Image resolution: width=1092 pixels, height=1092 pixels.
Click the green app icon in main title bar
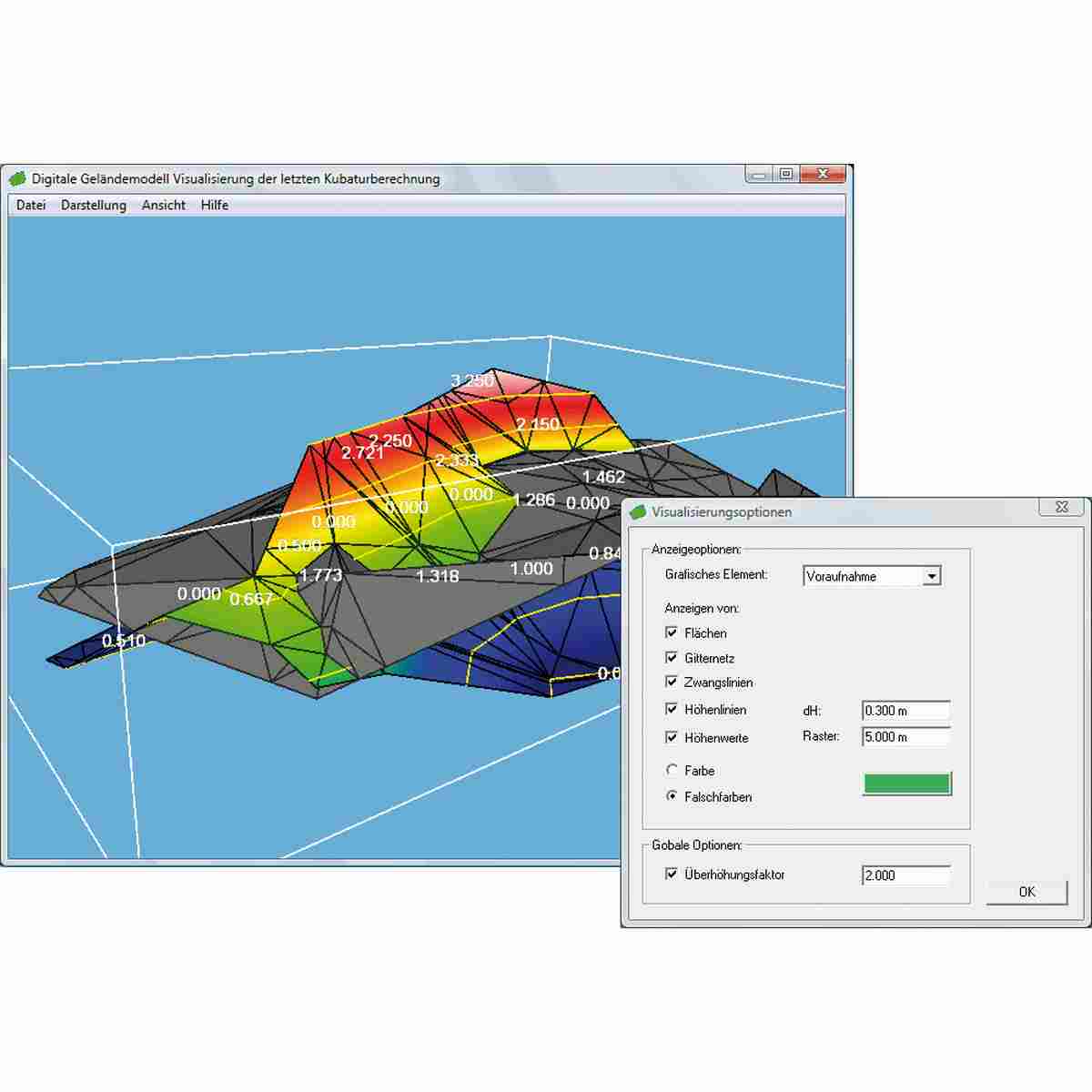17,179
